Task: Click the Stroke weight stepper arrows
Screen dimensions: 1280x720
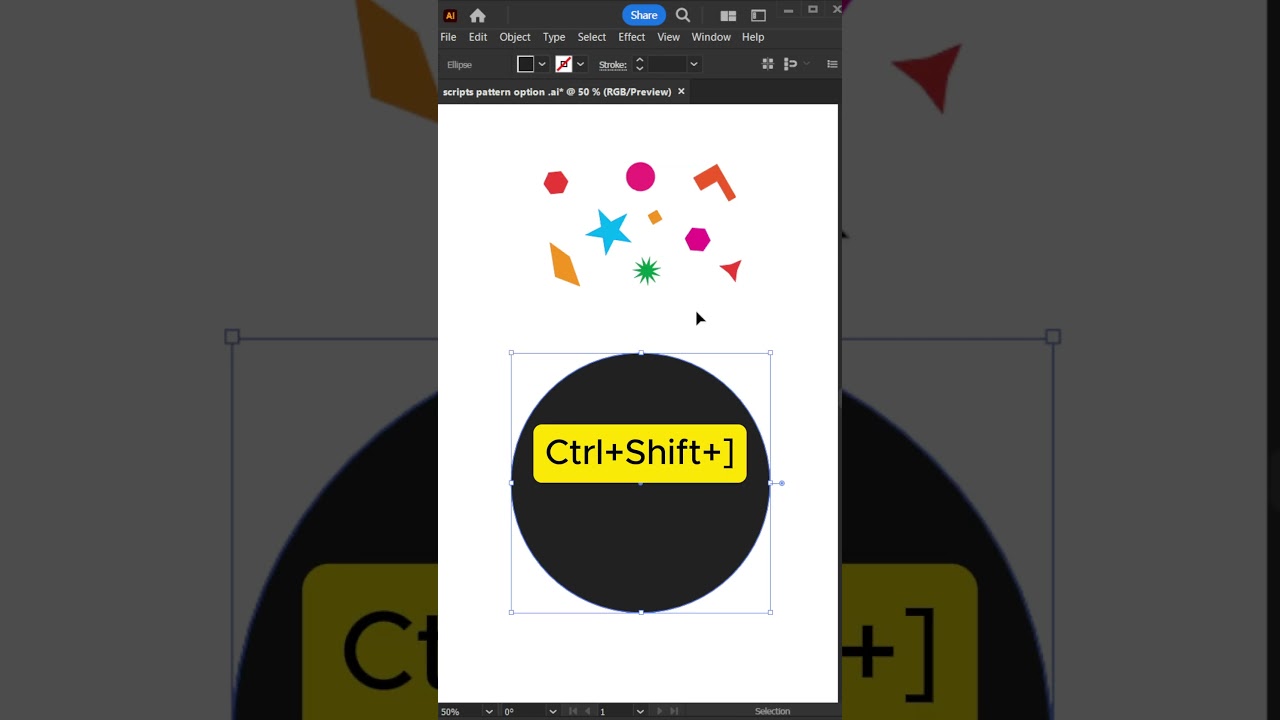Action: point(639,64)
